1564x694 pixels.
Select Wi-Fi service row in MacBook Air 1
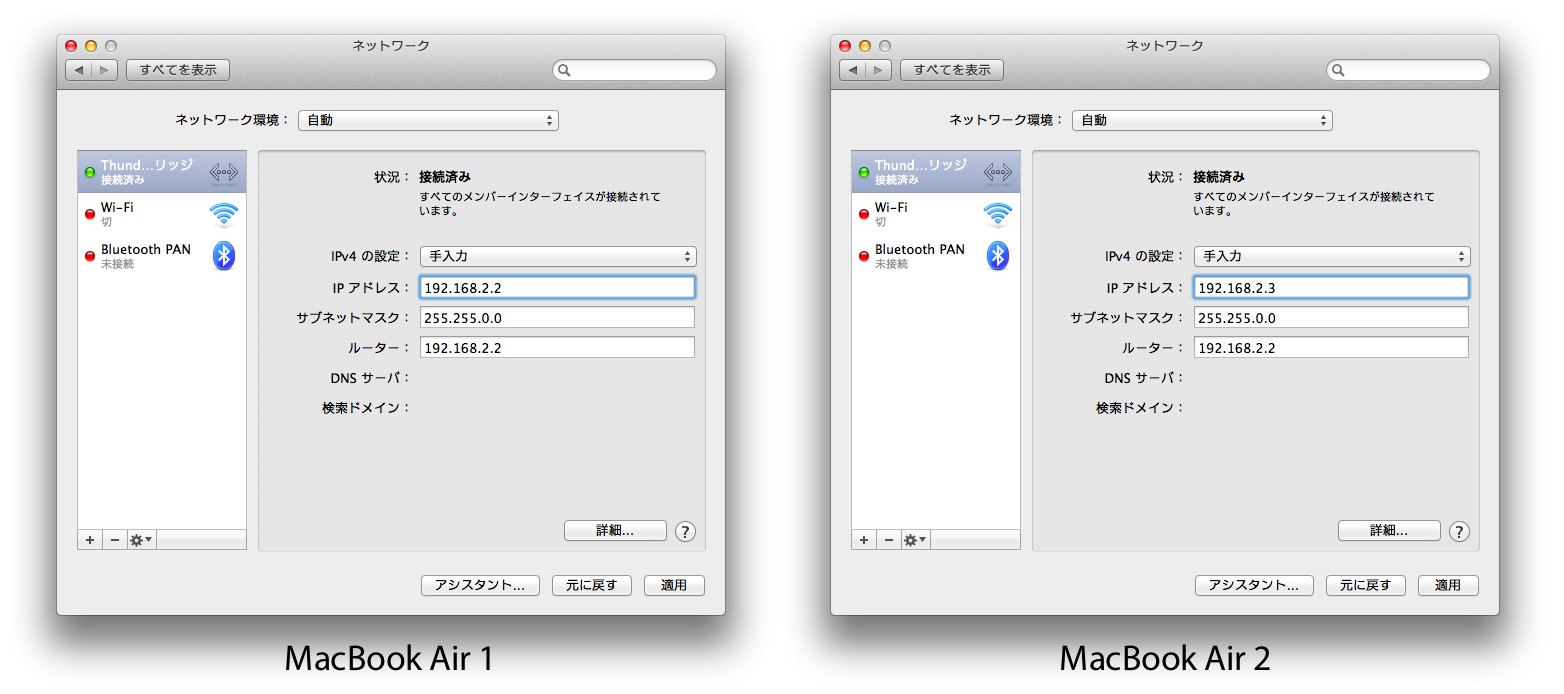[x=162, y=214]
